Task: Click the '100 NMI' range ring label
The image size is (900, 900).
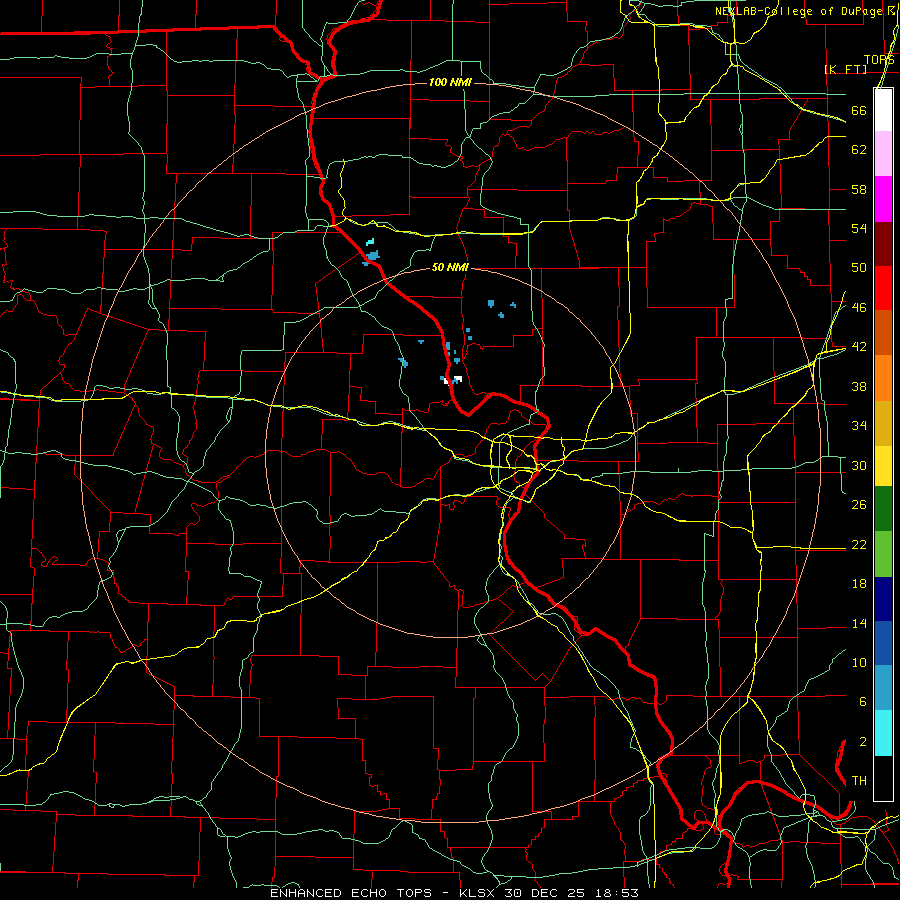Action: click(450, 83)
